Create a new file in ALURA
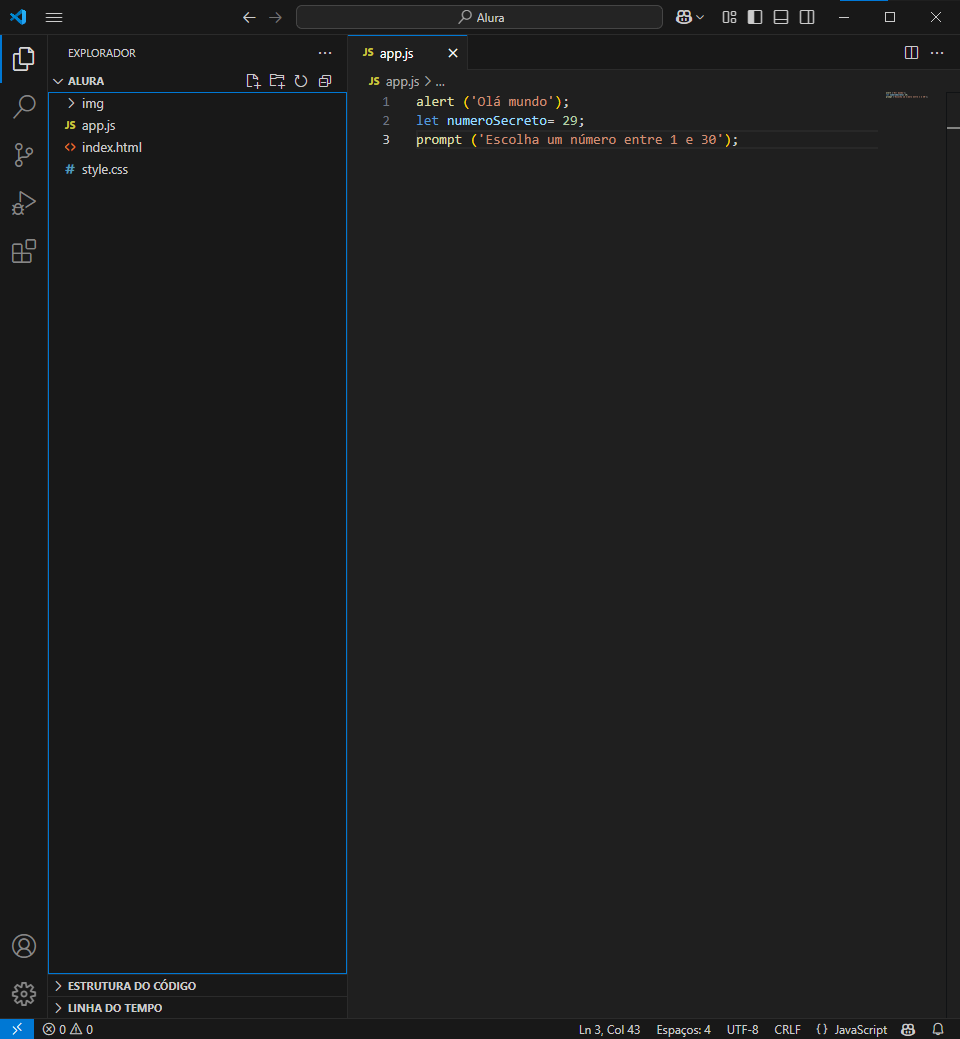Image resolution: width=960 pixels, height=1039 pixels. click(x=253, y=81)
